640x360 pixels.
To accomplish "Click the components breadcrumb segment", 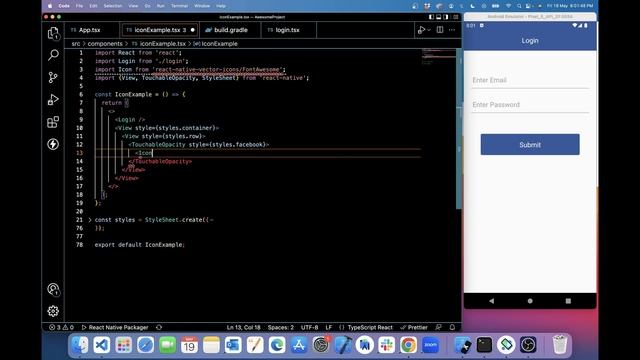I will 105,44.
